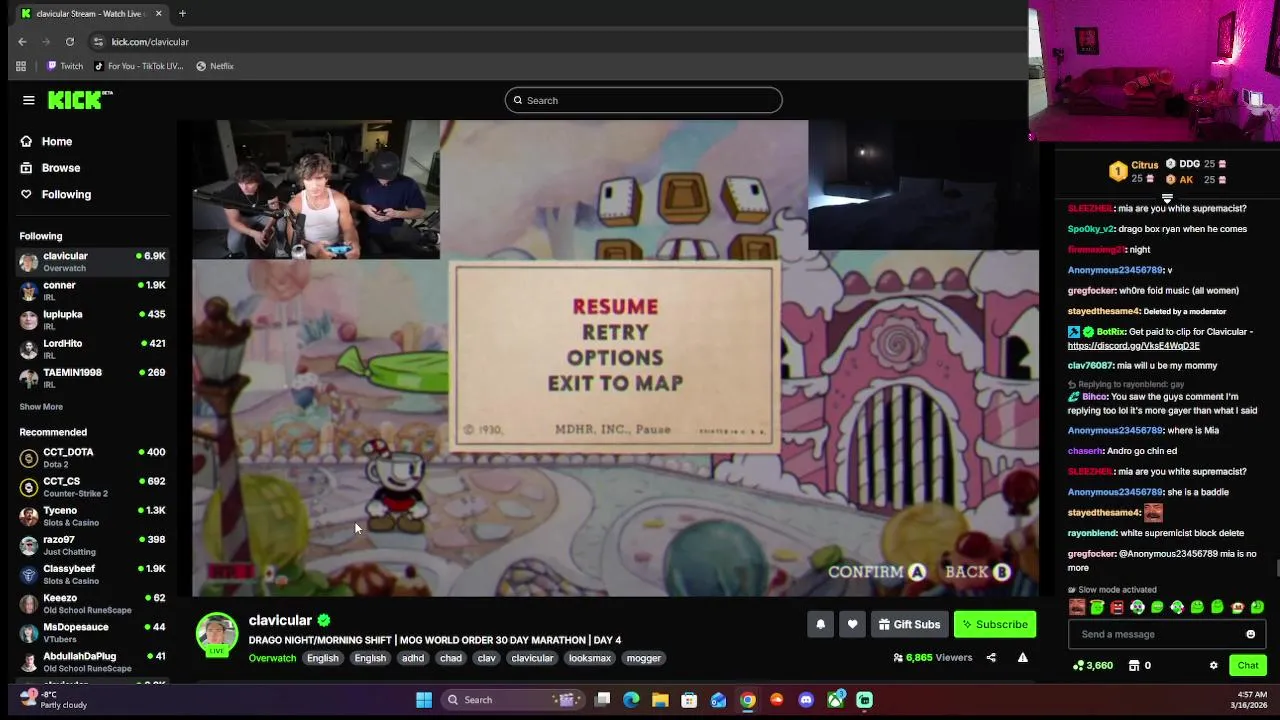Open the Kick hamburger sidebar menu

[29, 100]
